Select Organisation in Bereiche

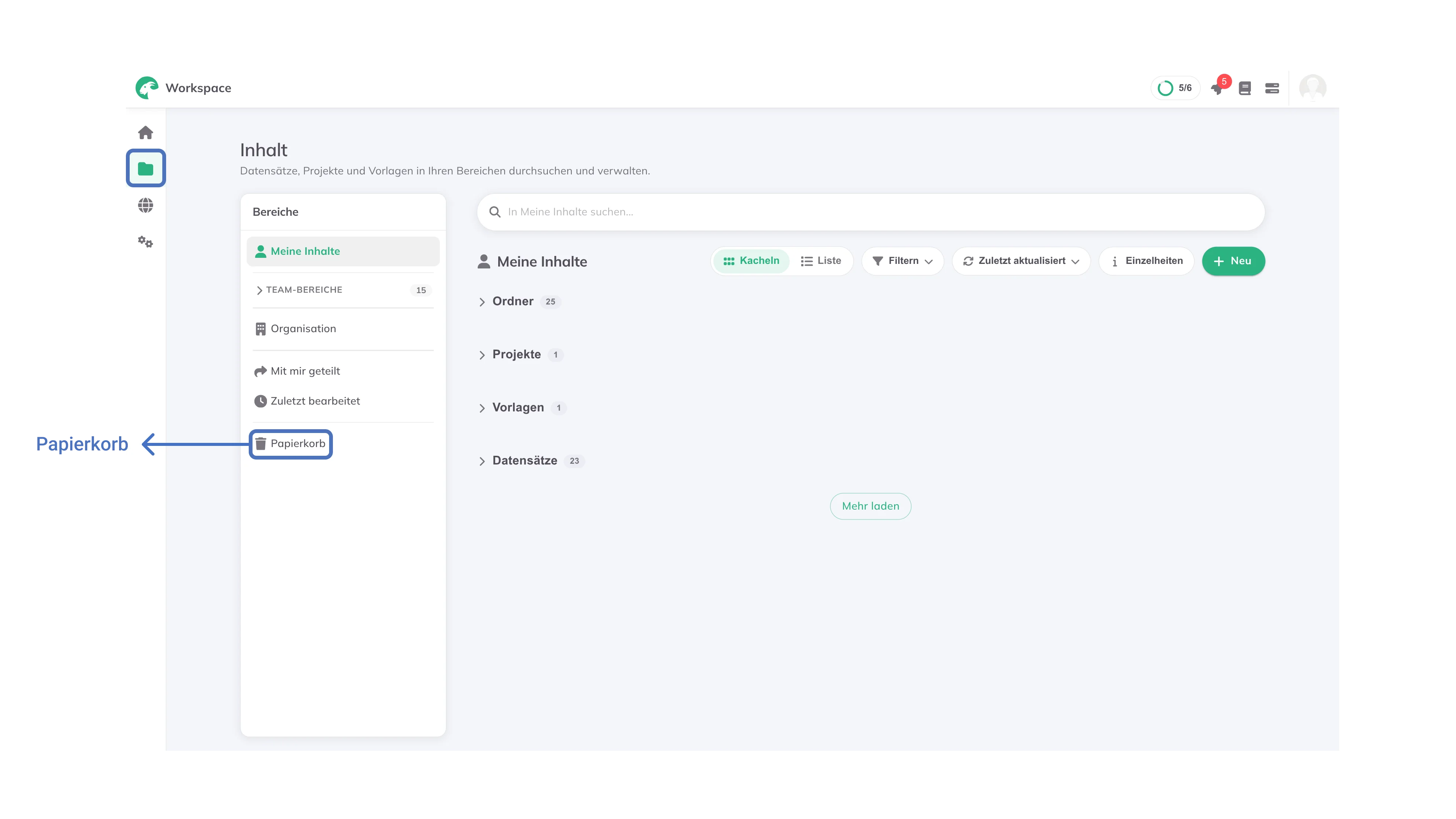[x=343, y=328]
